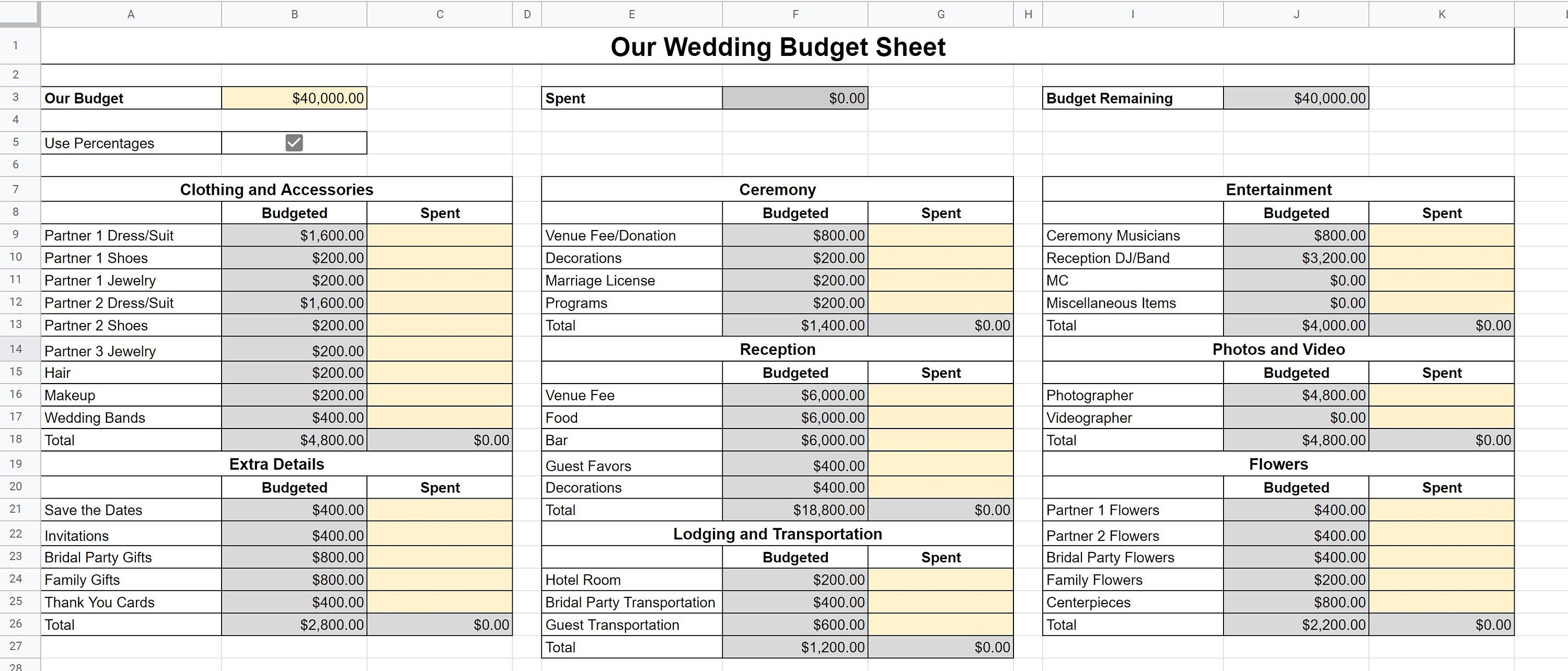
Task: Select the Centerpieces budgeted $800.00 cell
Action: [1295, 602]
